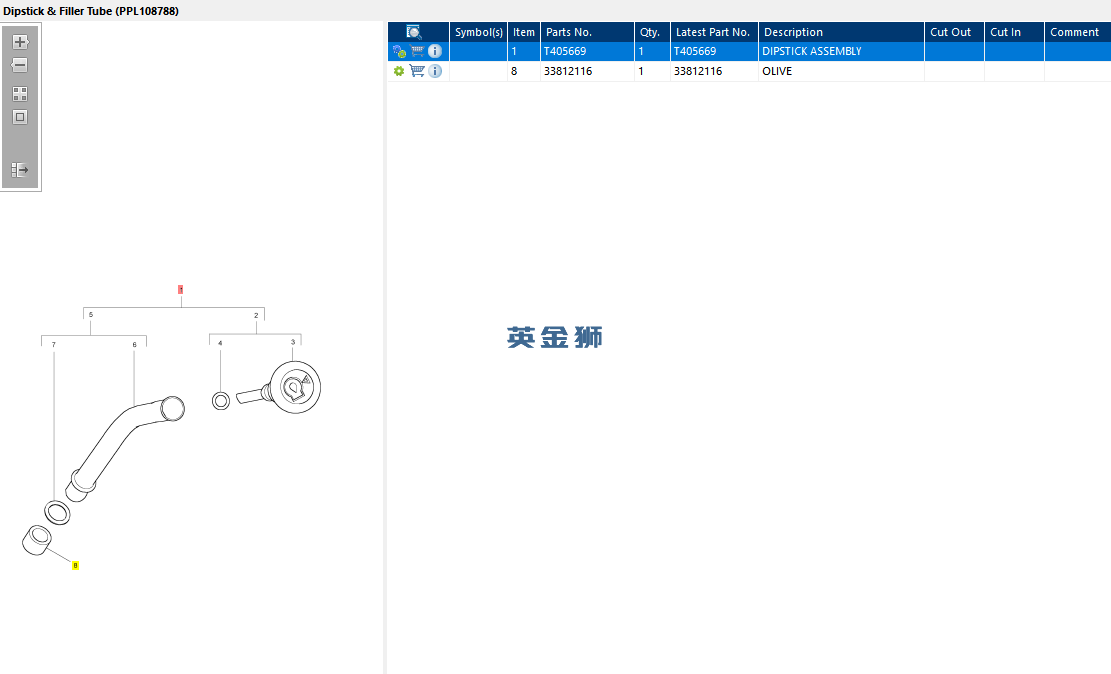
Task: Click the Comment column header
Action: [x=1078, y=32]
